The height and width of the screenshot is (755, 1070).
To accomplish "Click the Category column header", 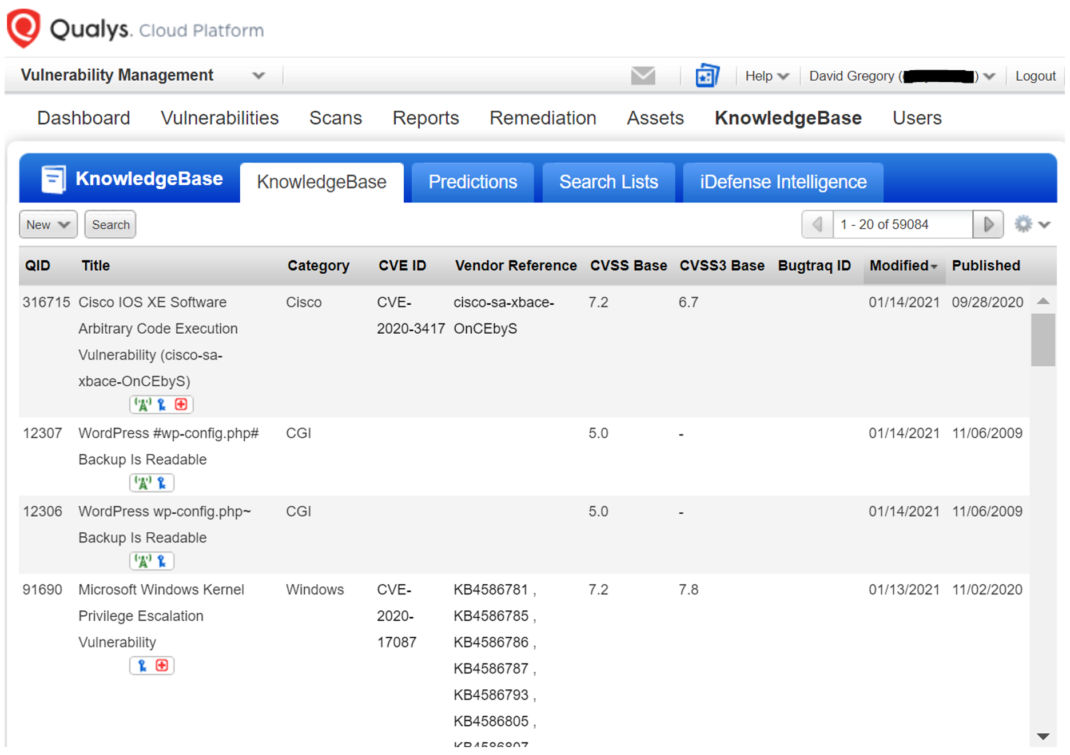I will [318, 266].
